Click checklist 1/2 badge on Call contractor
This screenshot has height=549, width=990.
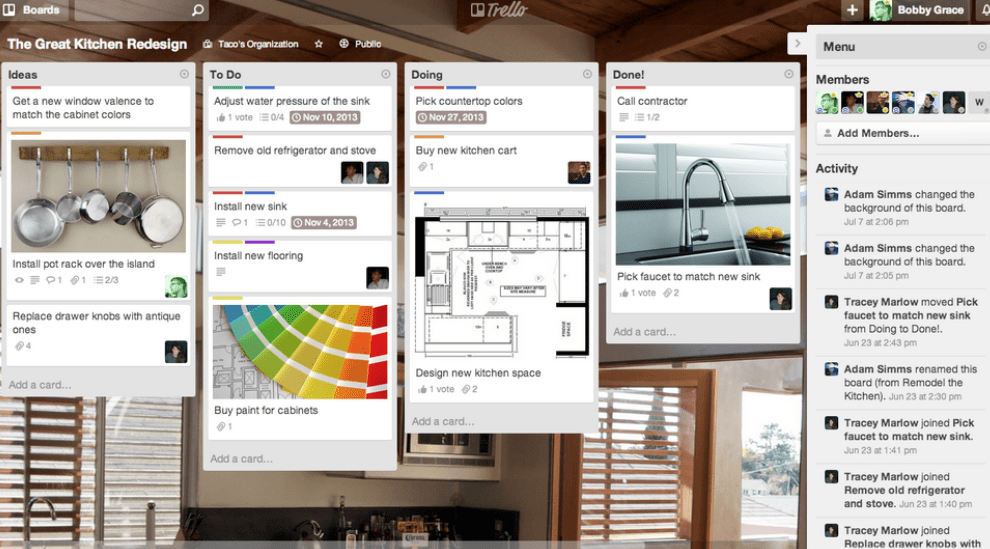point(647,117)
